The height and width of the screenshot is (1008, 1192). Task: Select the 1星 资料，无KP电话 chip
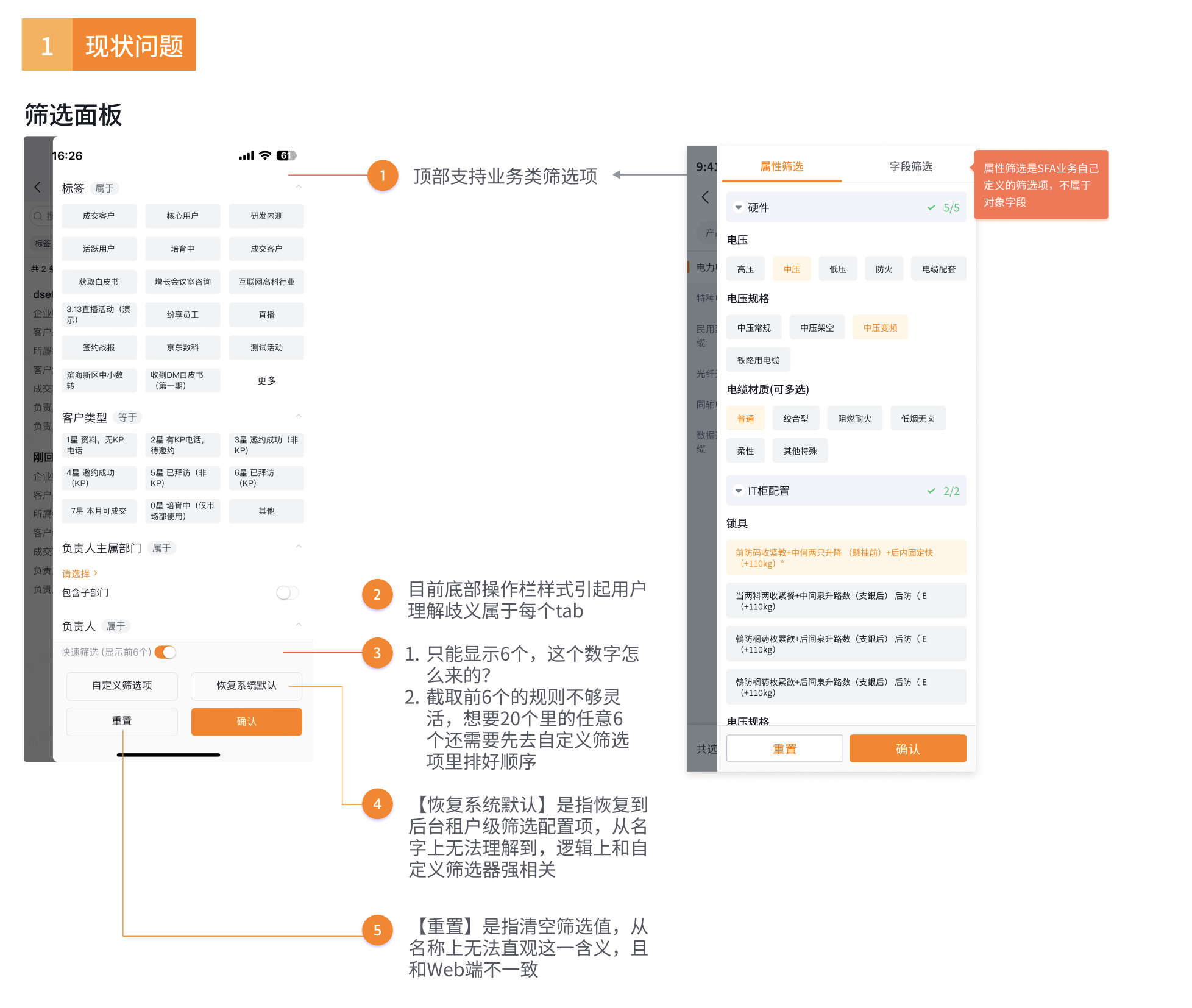99,445
